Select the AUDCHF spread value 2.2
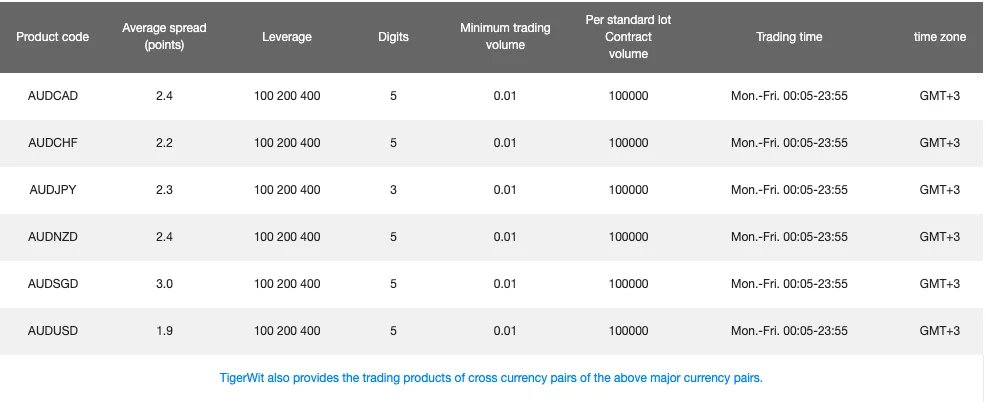This screenshot has width=987, height=402. 164,143
